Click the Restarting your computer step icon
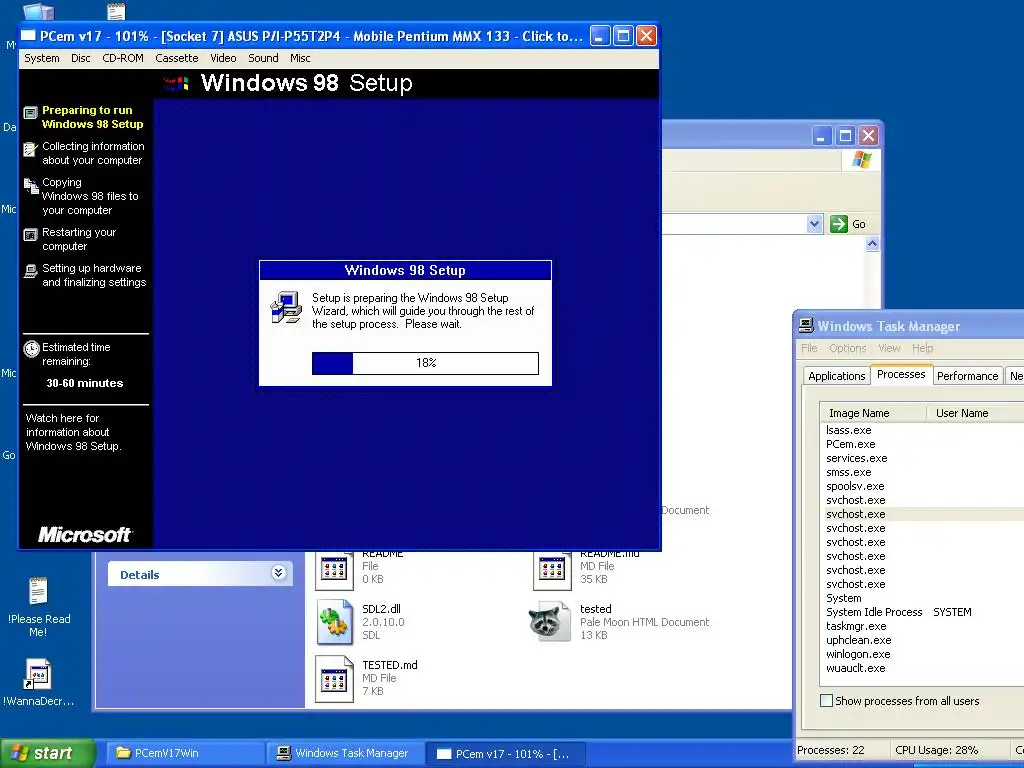The height and width of the screenshot is (768, 1024). pos(31,234)
